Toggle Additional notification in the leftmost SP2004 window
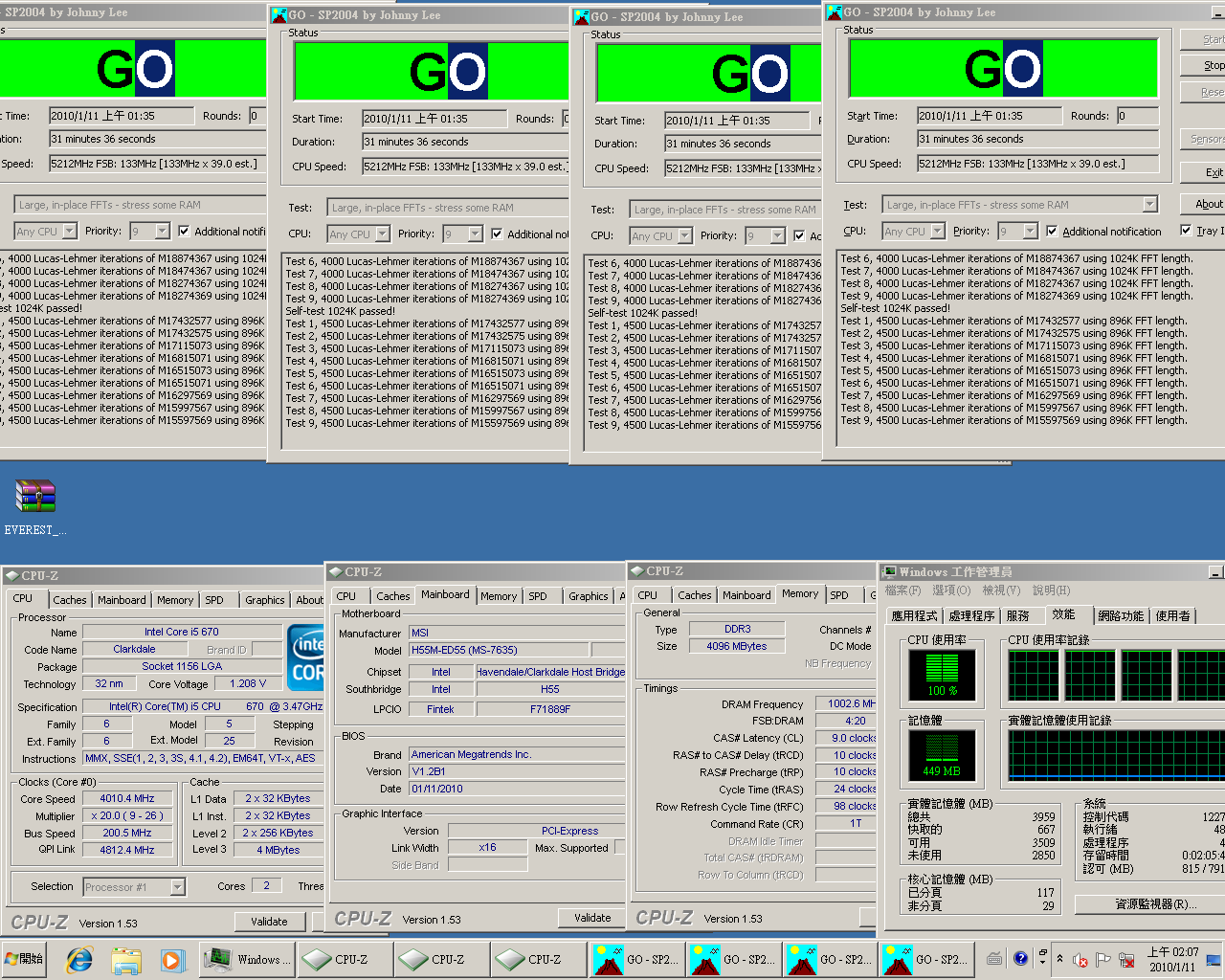Viewport: 1225px width, 980px height. click(x=183, y=232)
